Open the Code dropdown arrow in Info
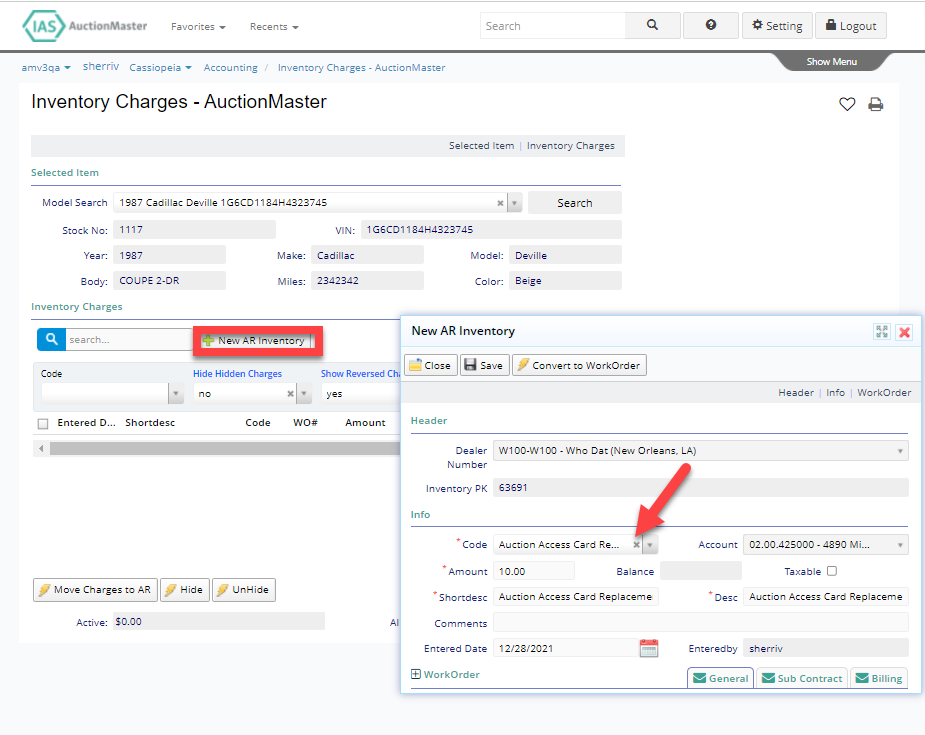The width and height of the screenshot is (925, 735). 650,544
